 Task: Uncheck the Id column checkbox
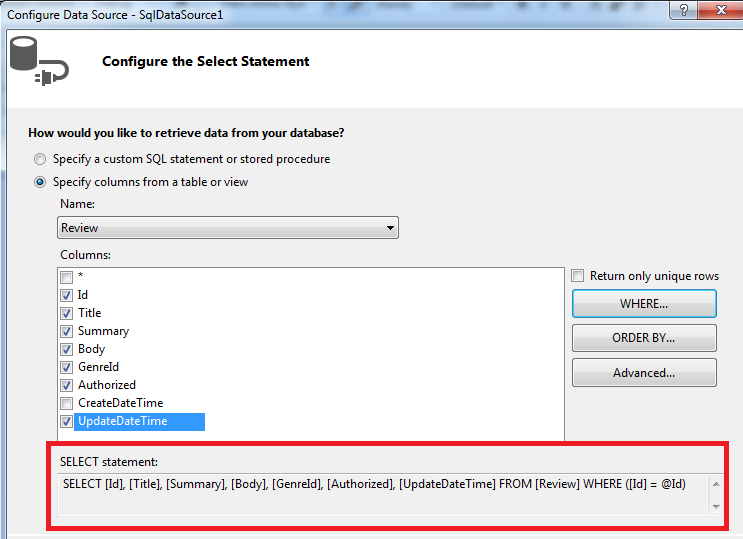[66, 295]
